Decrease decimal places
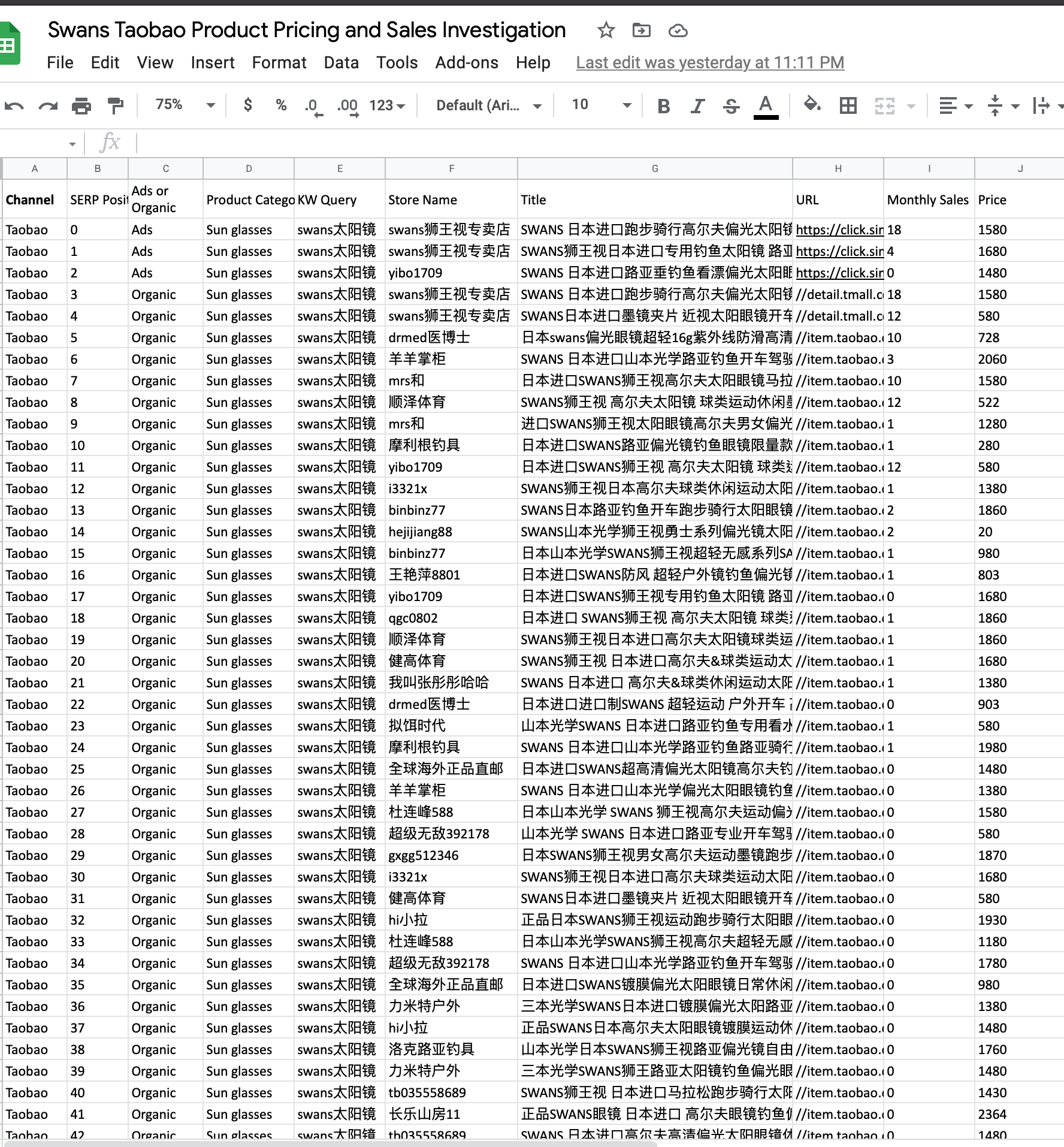 click(313, 107)
